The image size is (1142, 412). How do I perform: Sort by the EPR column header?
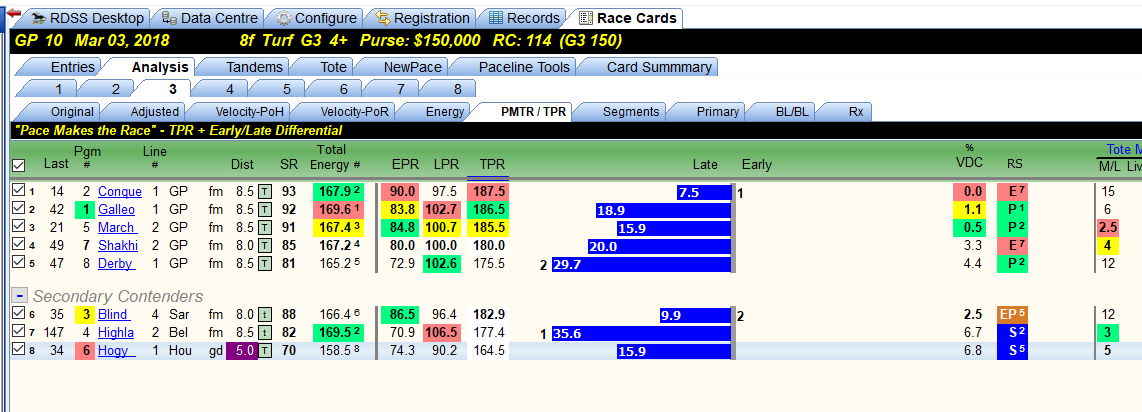pyautogui.click(x=406, y=165)
